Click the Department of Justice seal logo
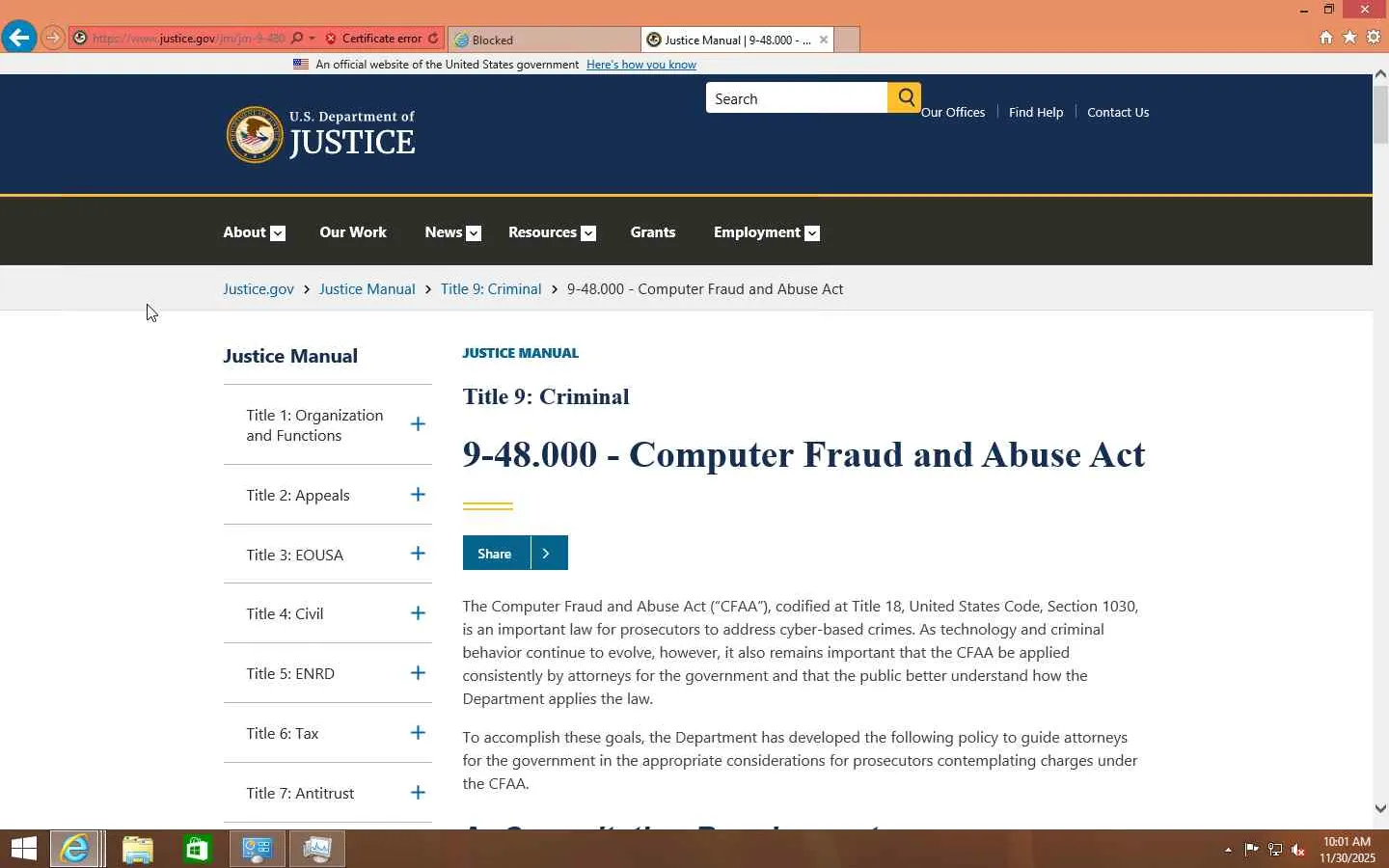 [254, 134]
